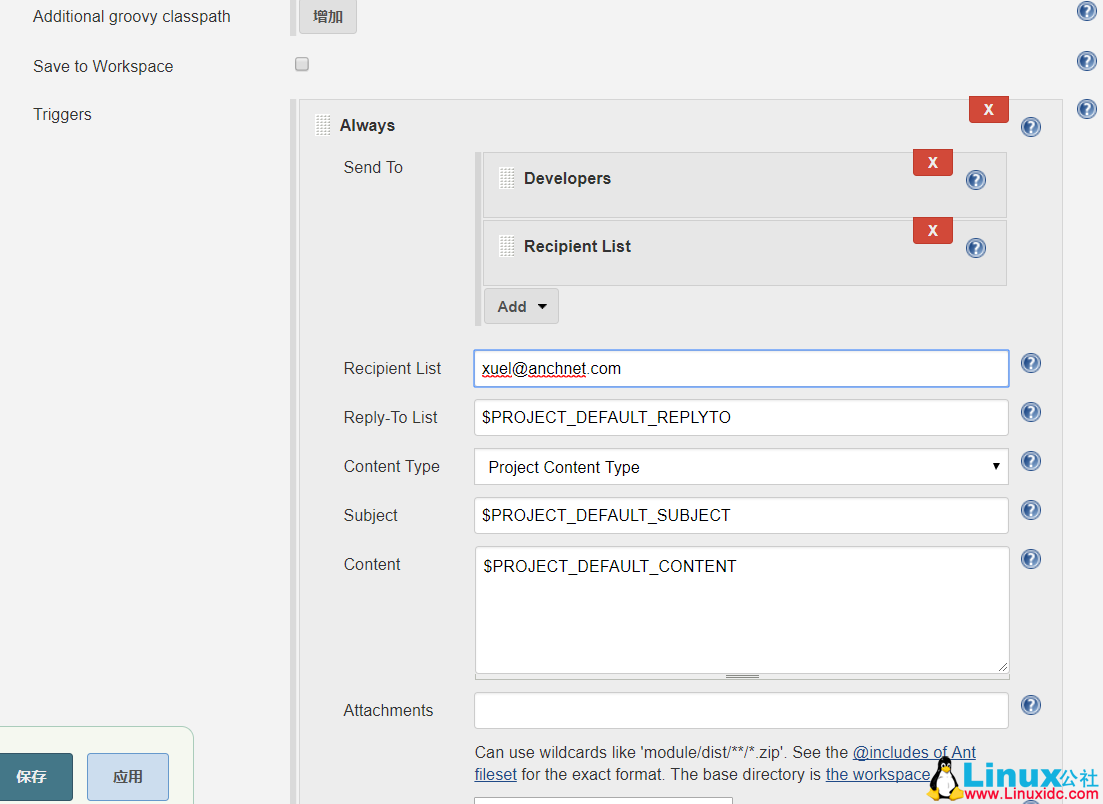Delete the Always trigger via its X button
Viewport: 1103px width, 804px height.
pyautogui.click(x=988, y=109)
